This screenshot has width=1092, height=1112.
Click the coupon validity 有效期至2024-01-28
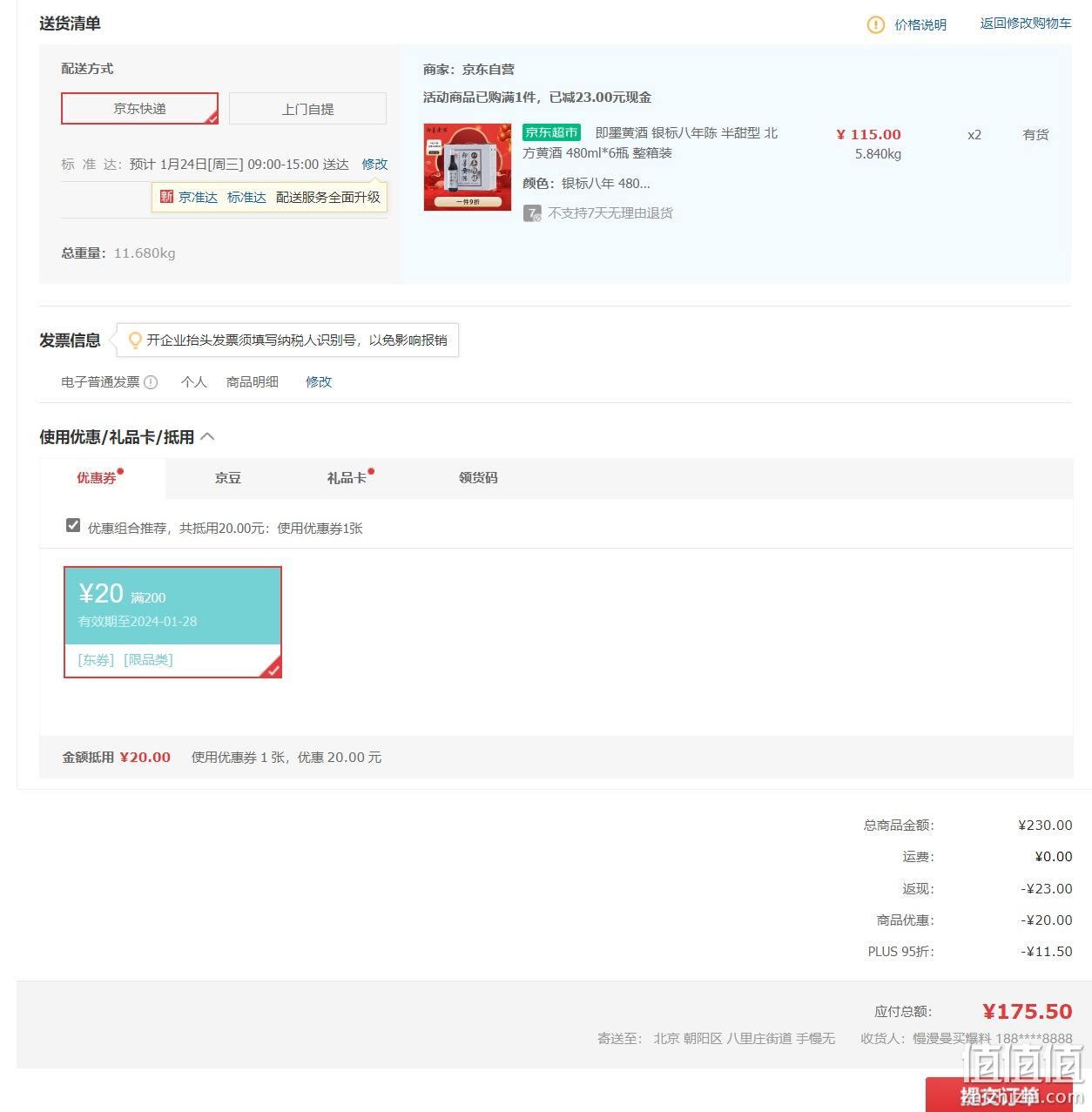click(138, 621)
